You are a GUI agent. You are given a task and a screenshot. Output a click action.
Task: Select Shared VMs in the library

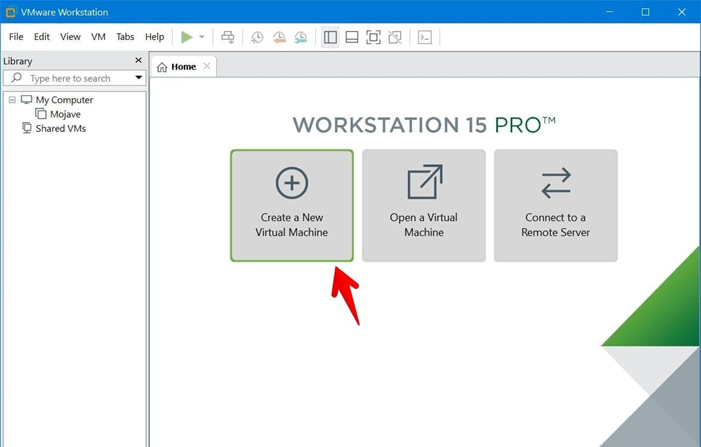click(61, 128)
